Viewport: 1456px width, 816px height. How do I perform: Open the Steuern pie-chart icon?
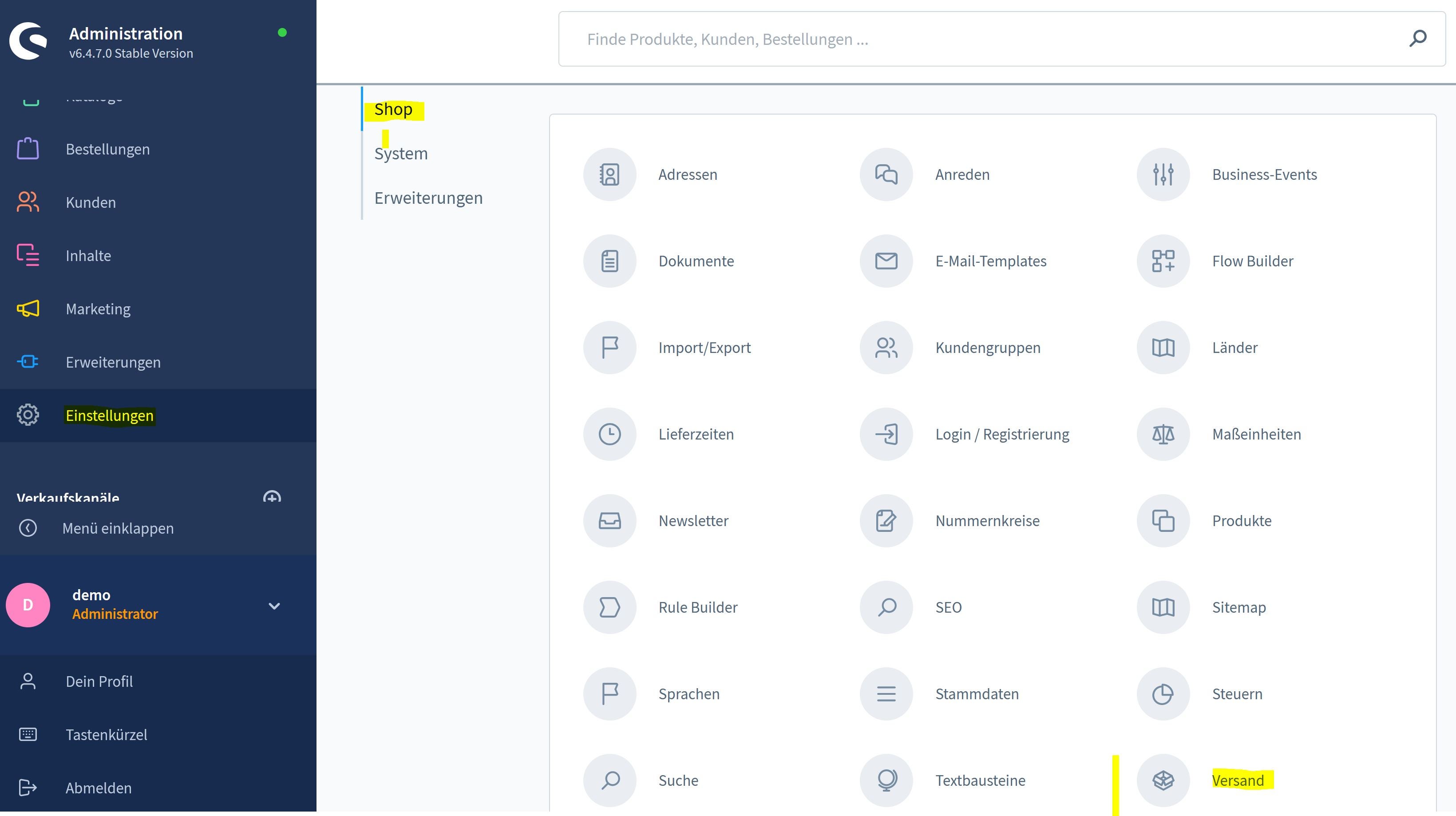[x=1163, y=693]
